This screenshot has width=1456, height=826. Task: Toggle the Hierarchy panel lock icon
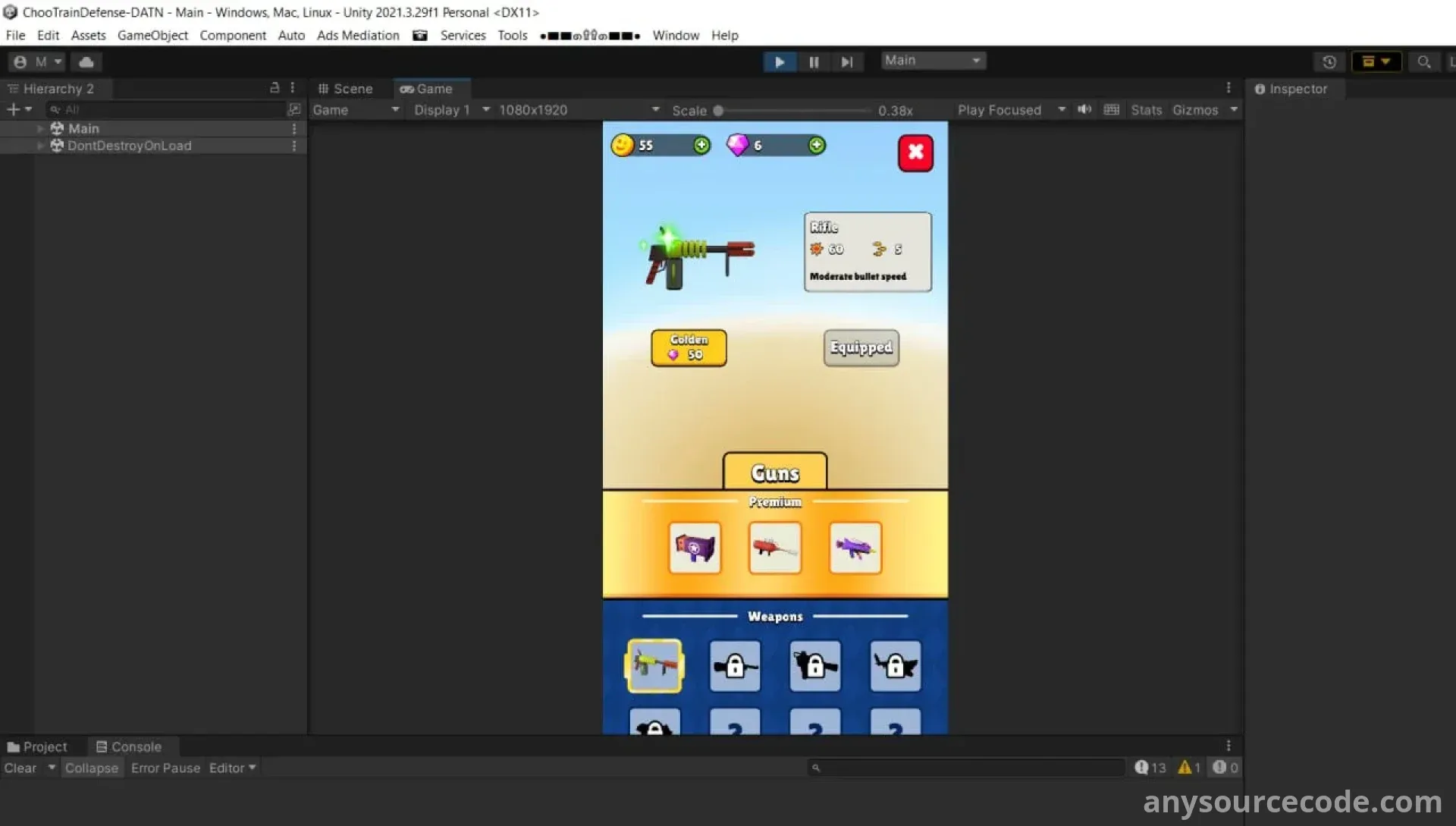pos(275,88)
